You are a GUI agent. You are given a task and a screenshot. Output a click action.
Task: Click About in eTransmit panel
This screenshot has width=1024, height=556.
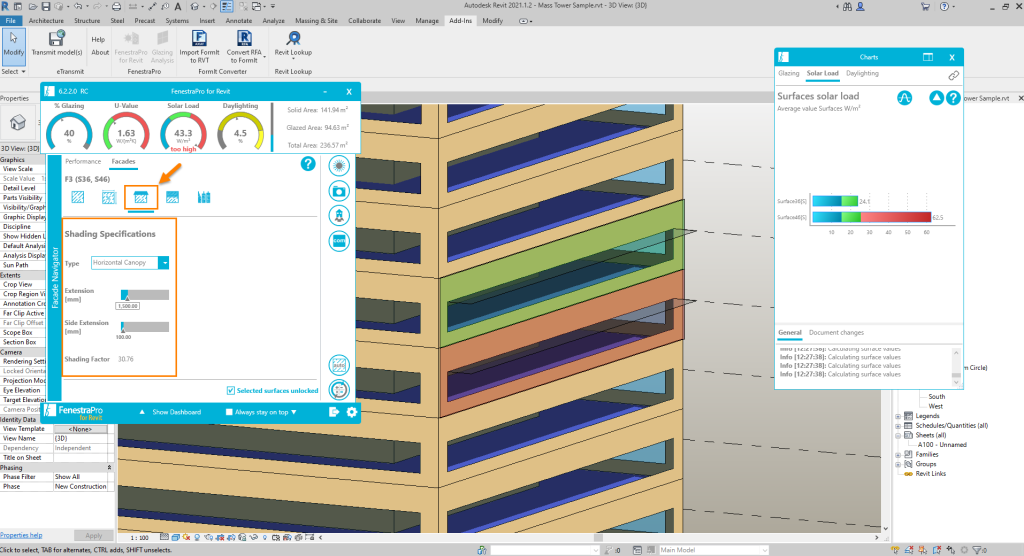(x=100, y=52)
